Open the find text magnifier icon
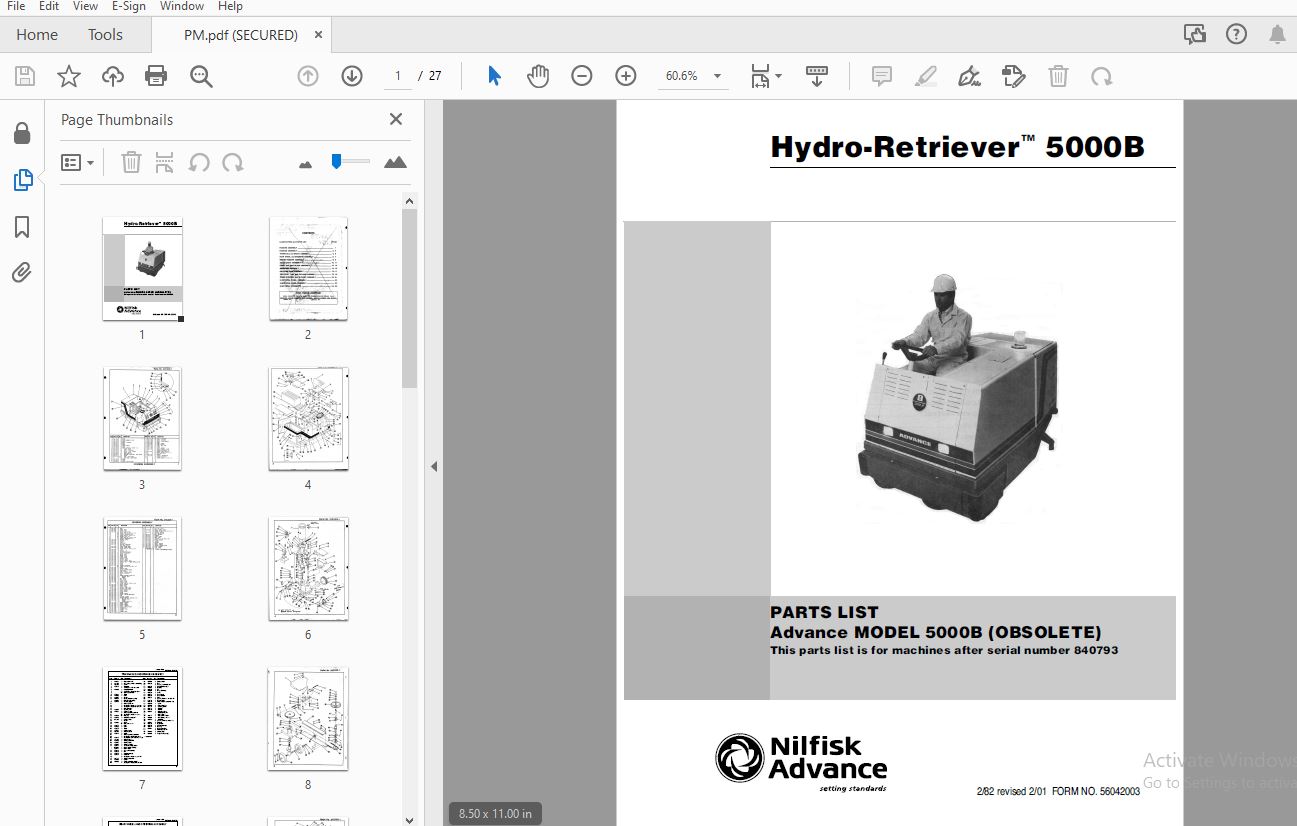 coord(201,76)
